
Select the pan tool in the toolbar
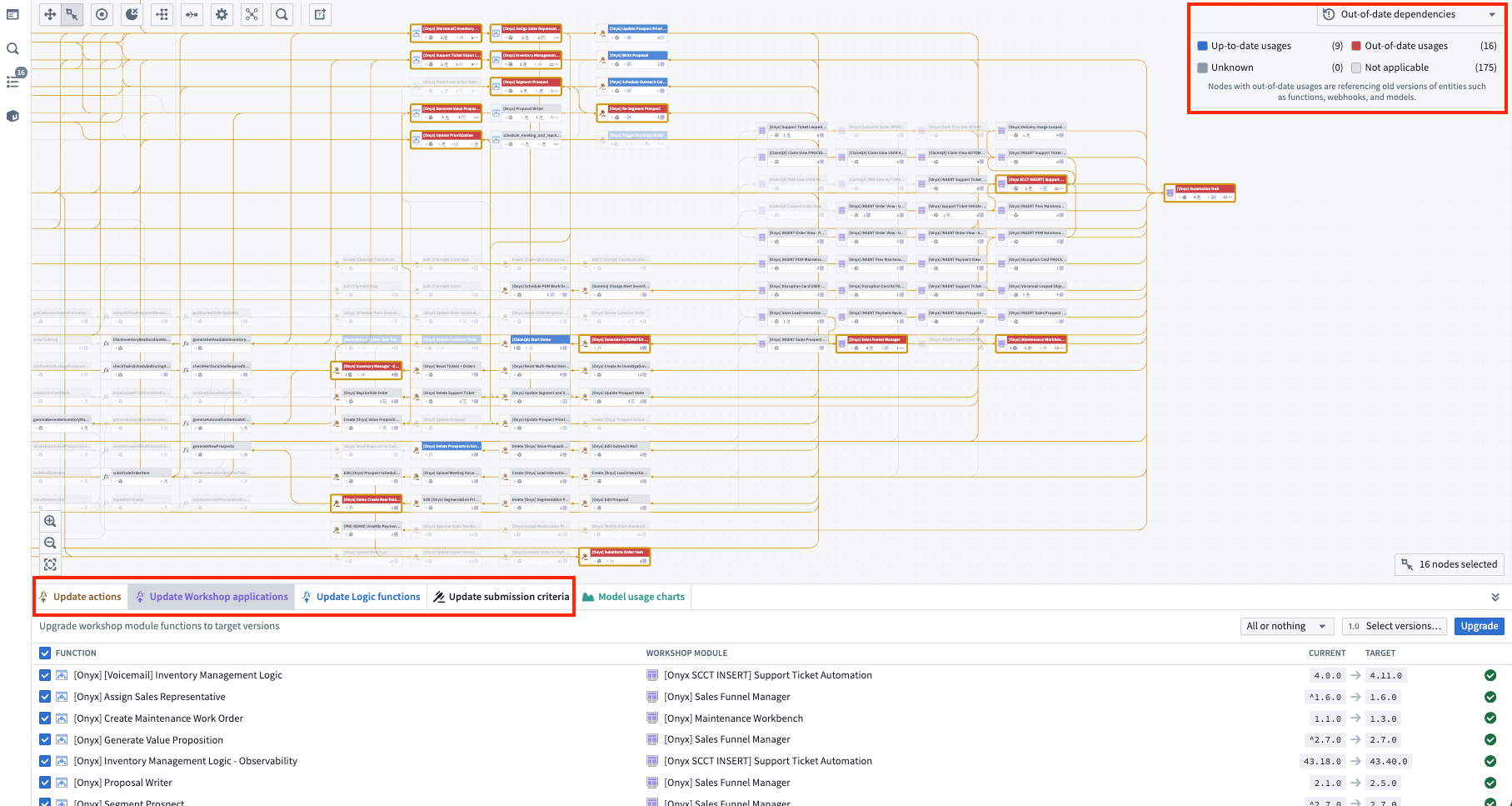coord(50,14)
